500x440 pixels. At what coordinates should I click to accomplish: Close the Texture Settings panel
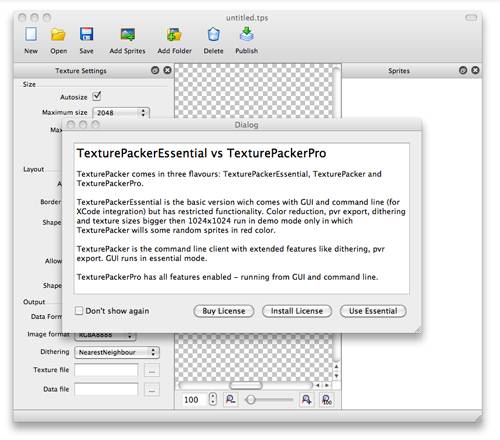167,70
